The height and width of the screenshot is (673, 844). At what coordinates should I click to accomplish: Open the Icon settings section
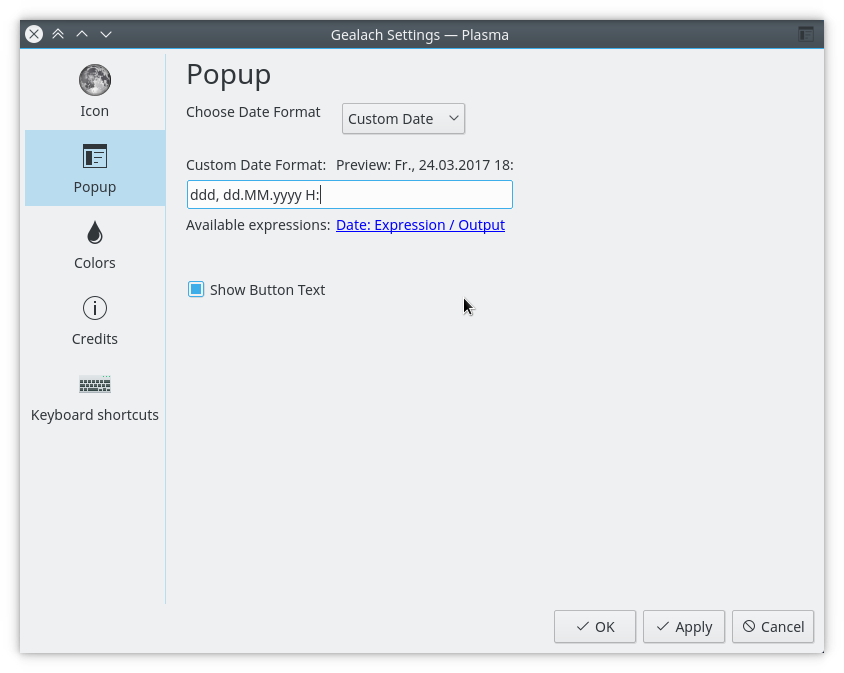tap(95, 92)
